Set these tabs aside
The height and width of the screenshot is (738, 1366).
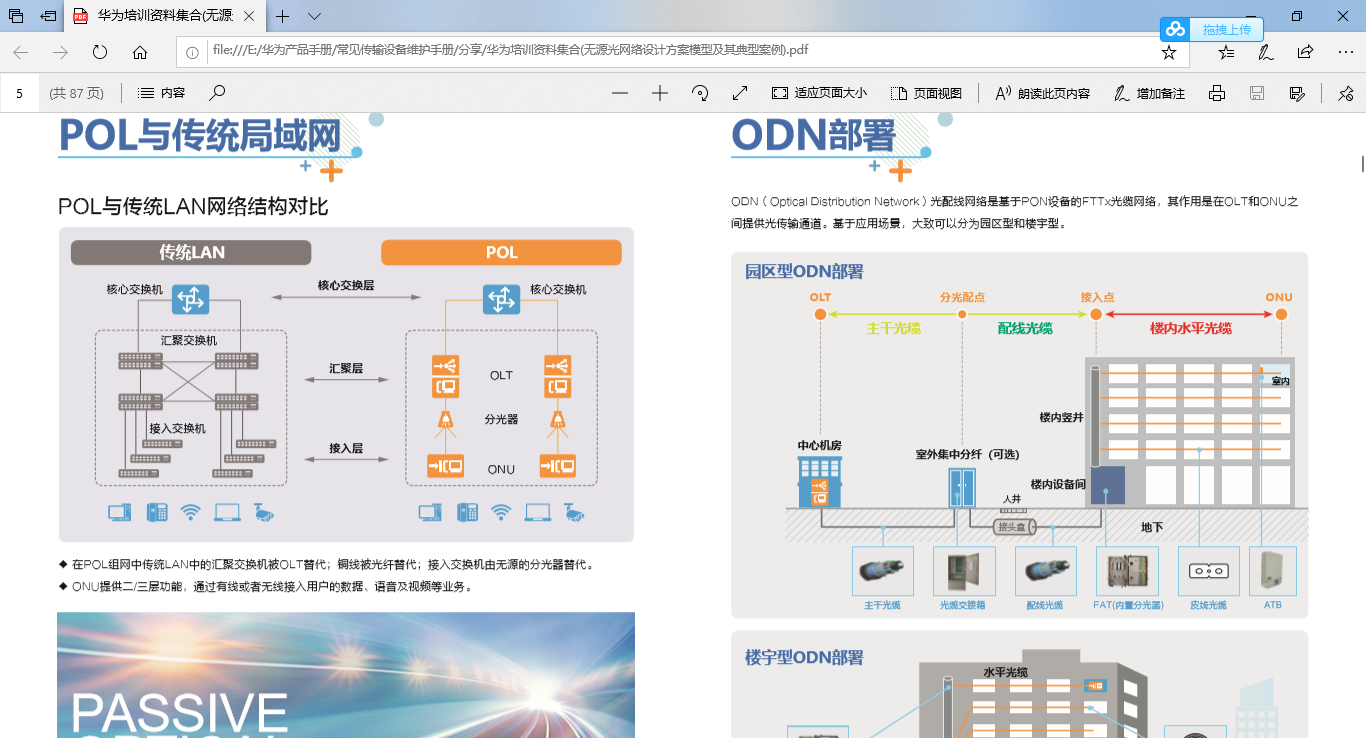click(47, 16)
